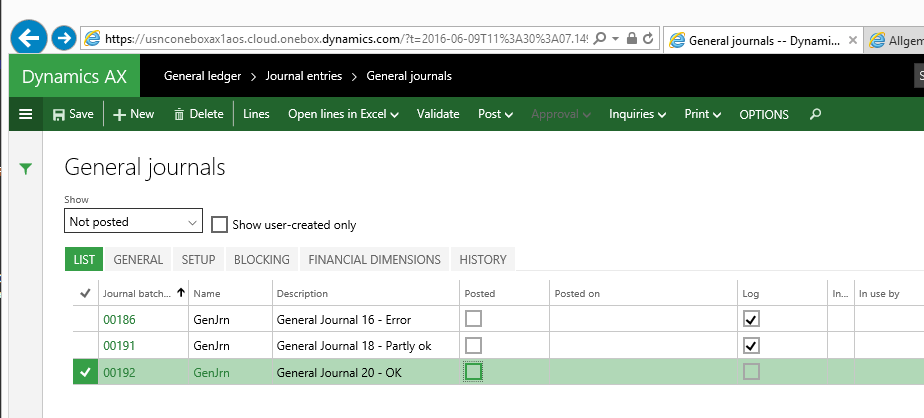Toggle Posted checkbox for journal 00186
The width and height of the screenshot is (924, 418).
pyautogui.click(x=473, y=319)
